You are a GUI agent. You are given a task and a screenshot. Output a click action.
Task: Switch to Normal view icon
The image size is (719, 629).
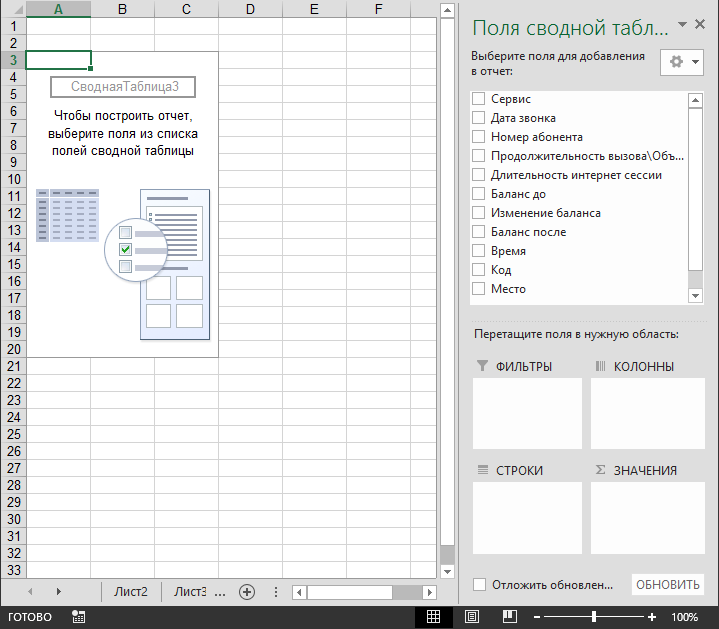[433, 617]
